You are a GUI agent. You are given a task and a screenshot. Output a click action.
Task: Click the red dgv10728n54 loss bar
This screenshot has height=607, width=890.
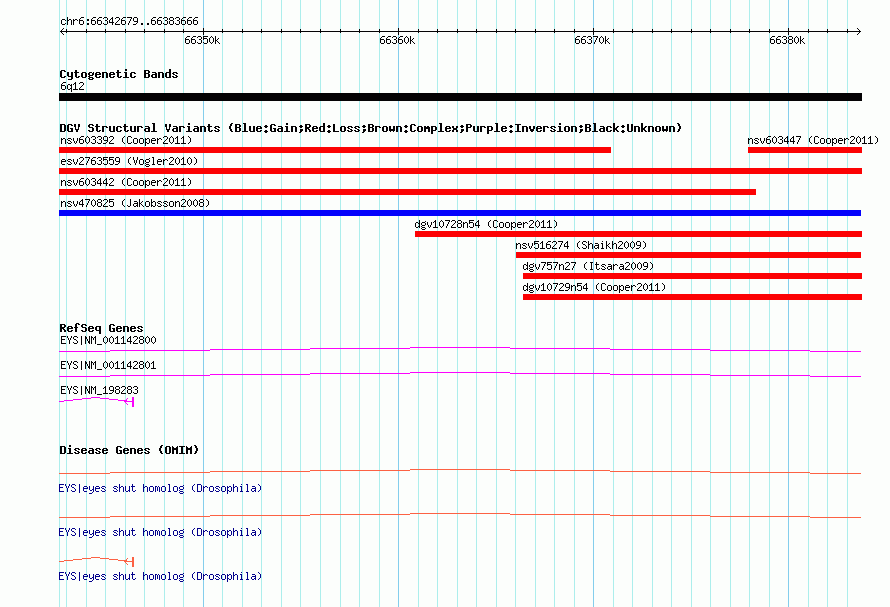tap(639, 234)
